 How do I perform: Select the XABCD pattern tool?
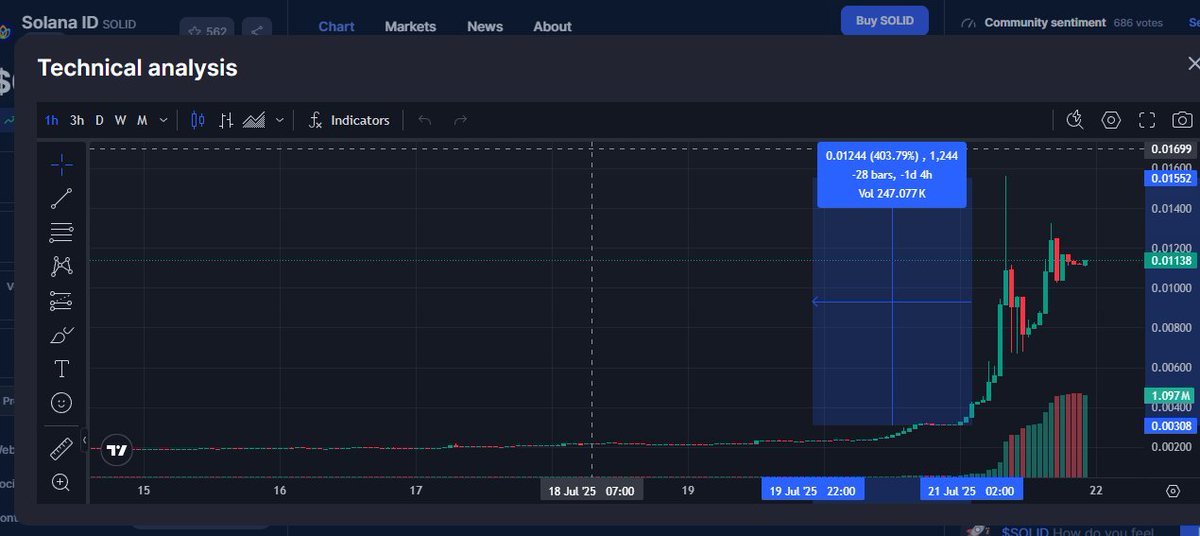click(x=61, y=266)
